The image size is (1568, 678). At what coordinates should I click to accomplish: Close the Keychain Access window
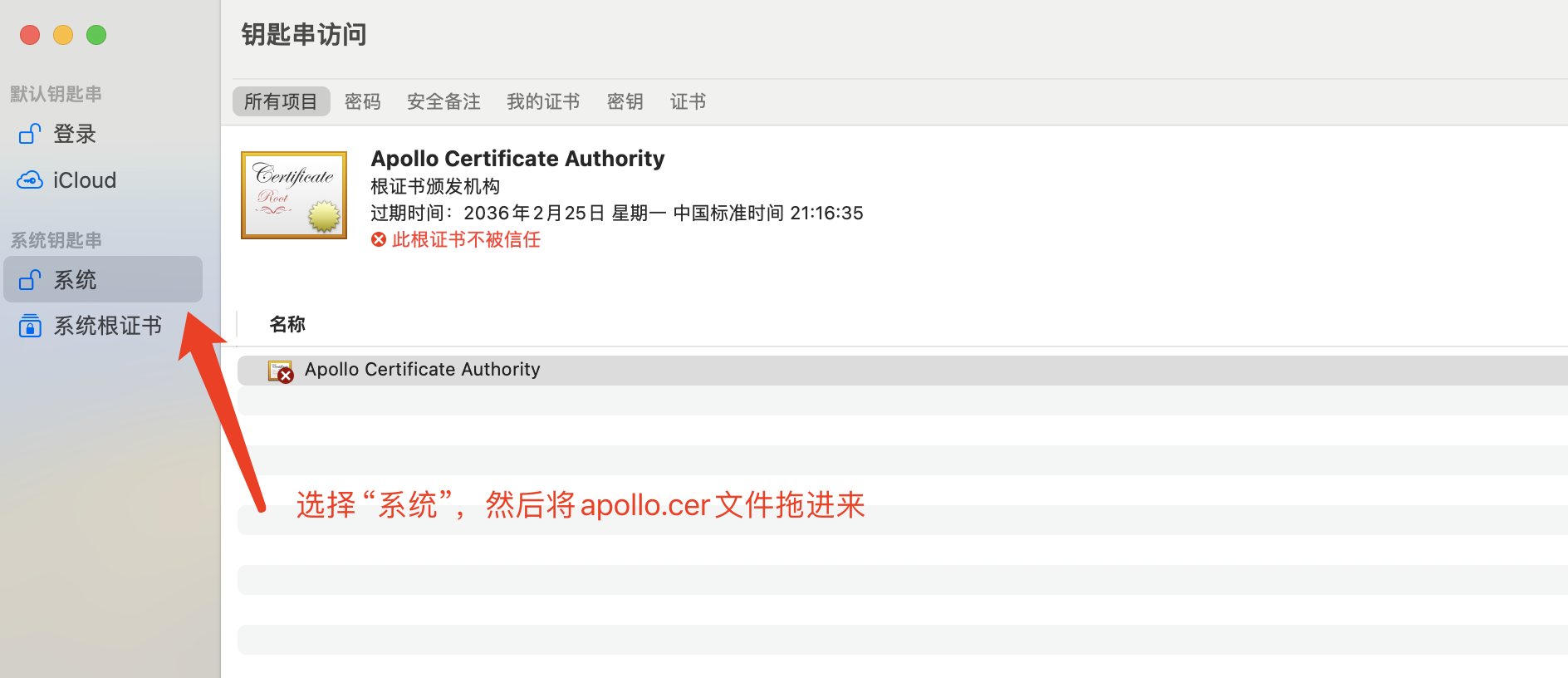[x=30, y=35]
